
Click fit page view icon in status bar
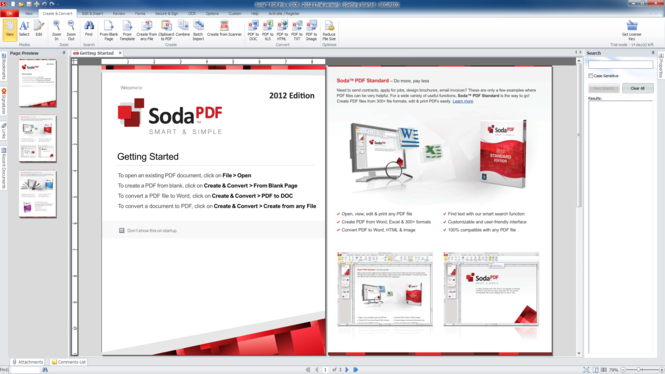pyautogui.click(x=586, y=370)
